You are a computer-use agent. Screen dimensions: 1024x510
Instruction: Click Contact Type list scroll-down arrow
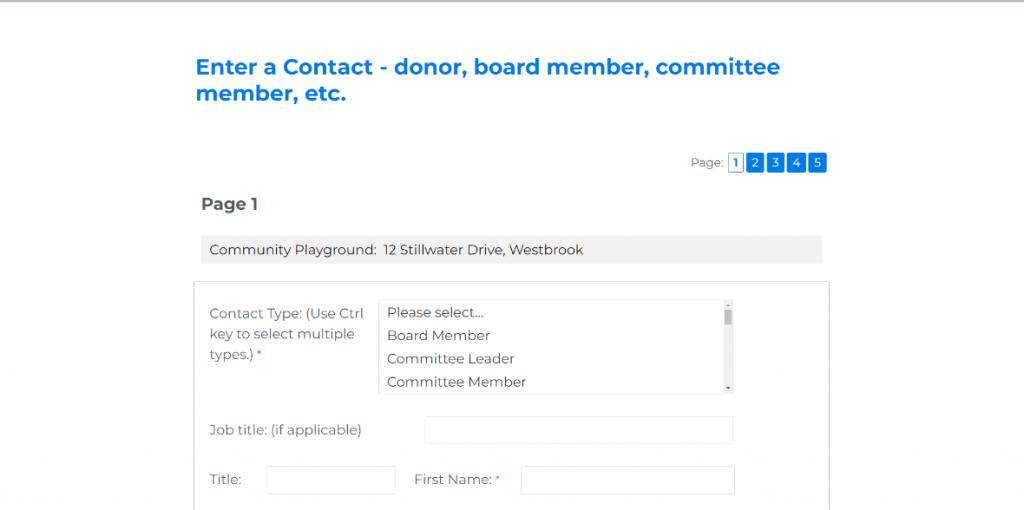(728, 387)
